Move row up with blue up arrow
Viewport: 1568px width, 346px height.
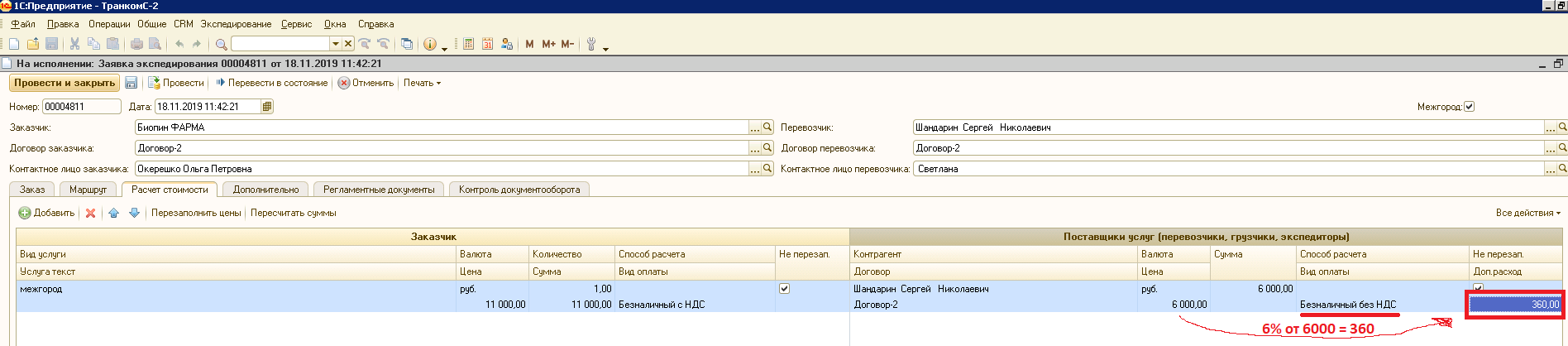[x=113, y=214]
